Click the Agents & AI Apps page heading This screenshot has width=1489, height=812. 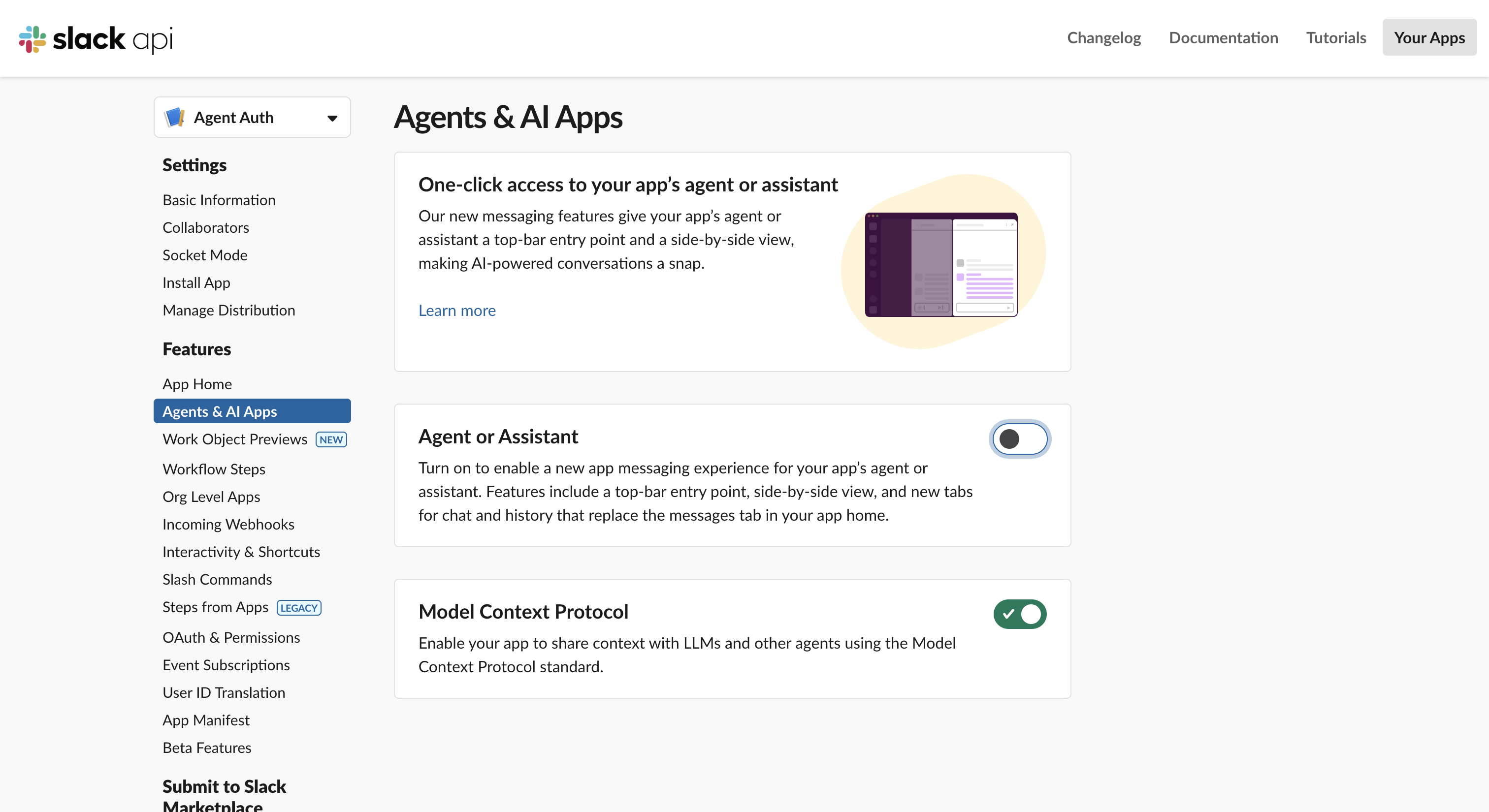508,117
